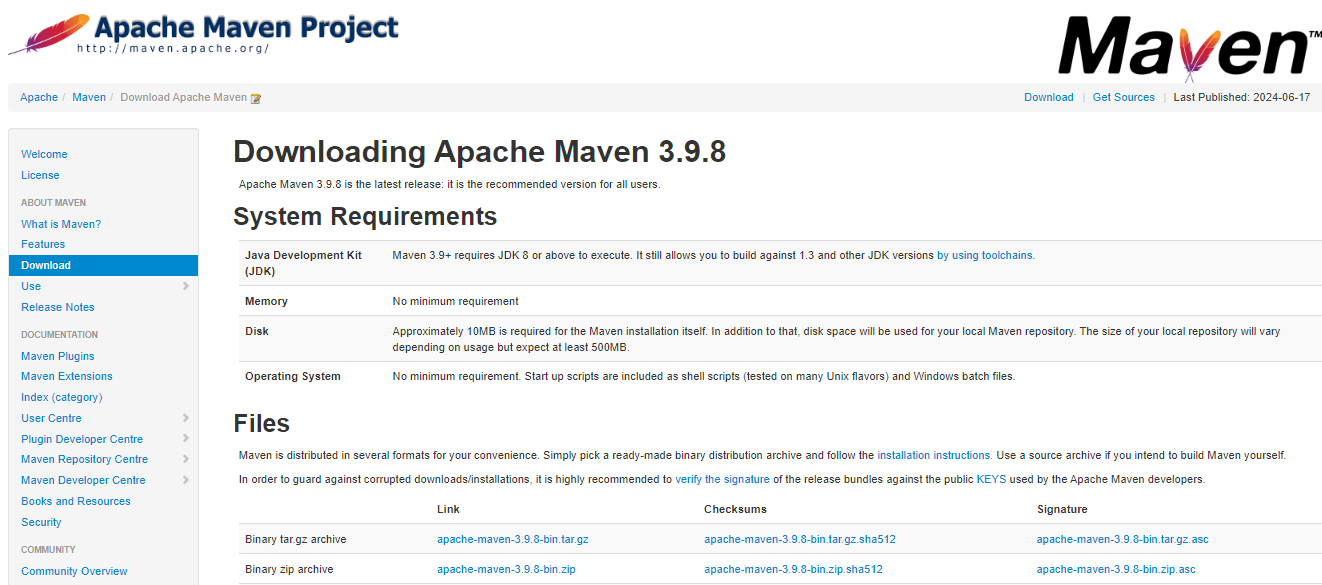Open the Security page from the sidebar
The image size is (1322, 585).
(x=41, y=522)
